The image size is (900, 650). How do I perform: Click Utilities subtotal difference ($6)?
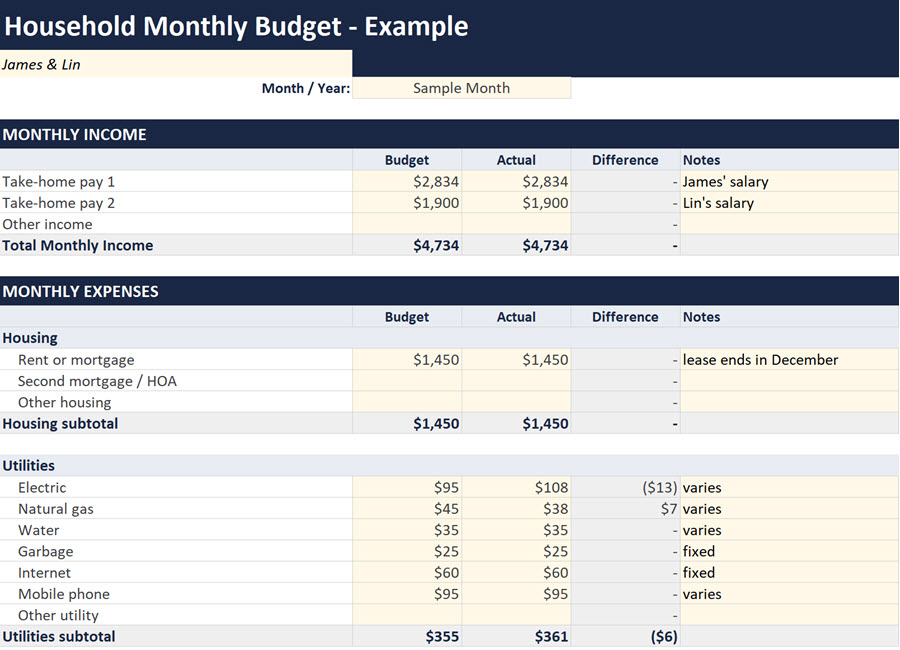(626, 636)
